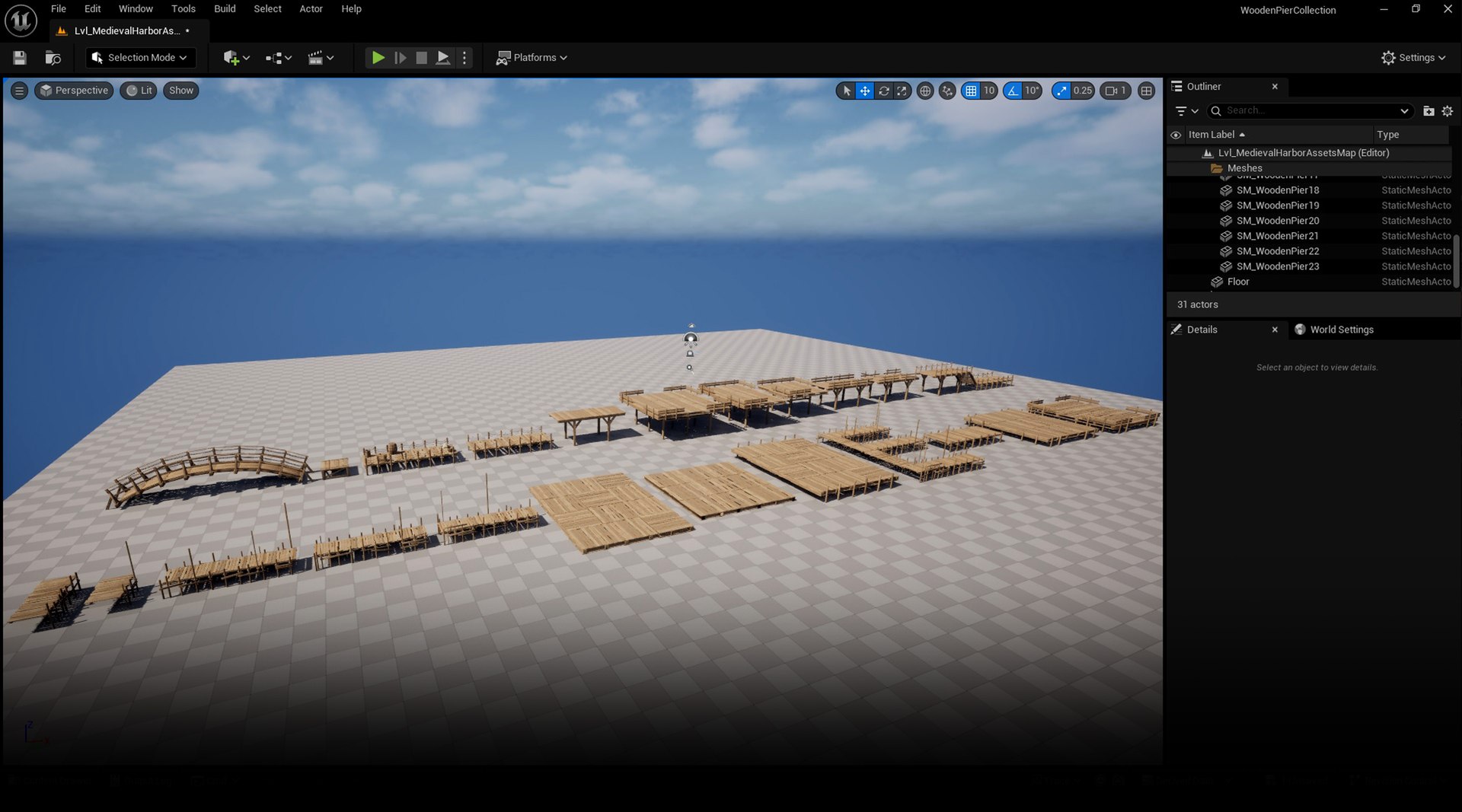Open the Platforms menu
This screenshot has height=812, width=1462.
point(531,58)
